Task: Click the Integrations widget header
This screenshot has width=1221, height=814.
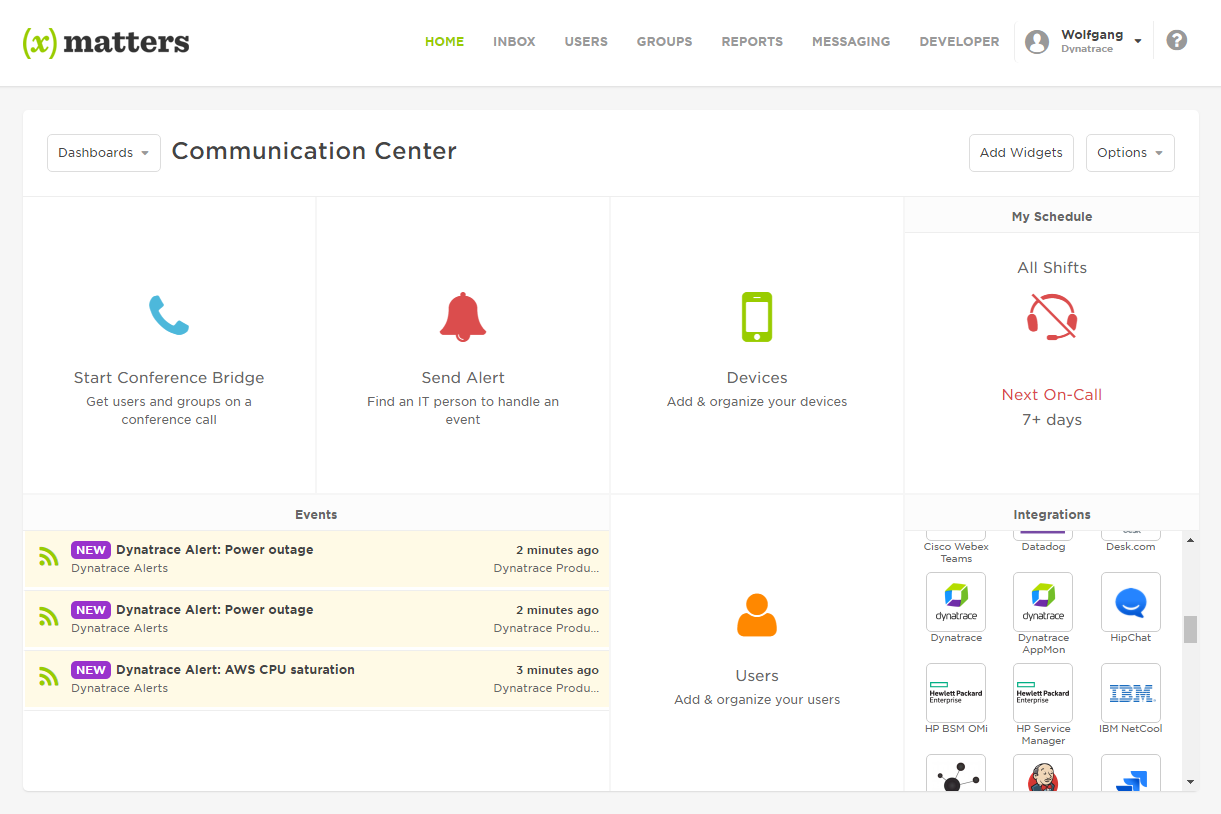Action: coord(1052,514)
